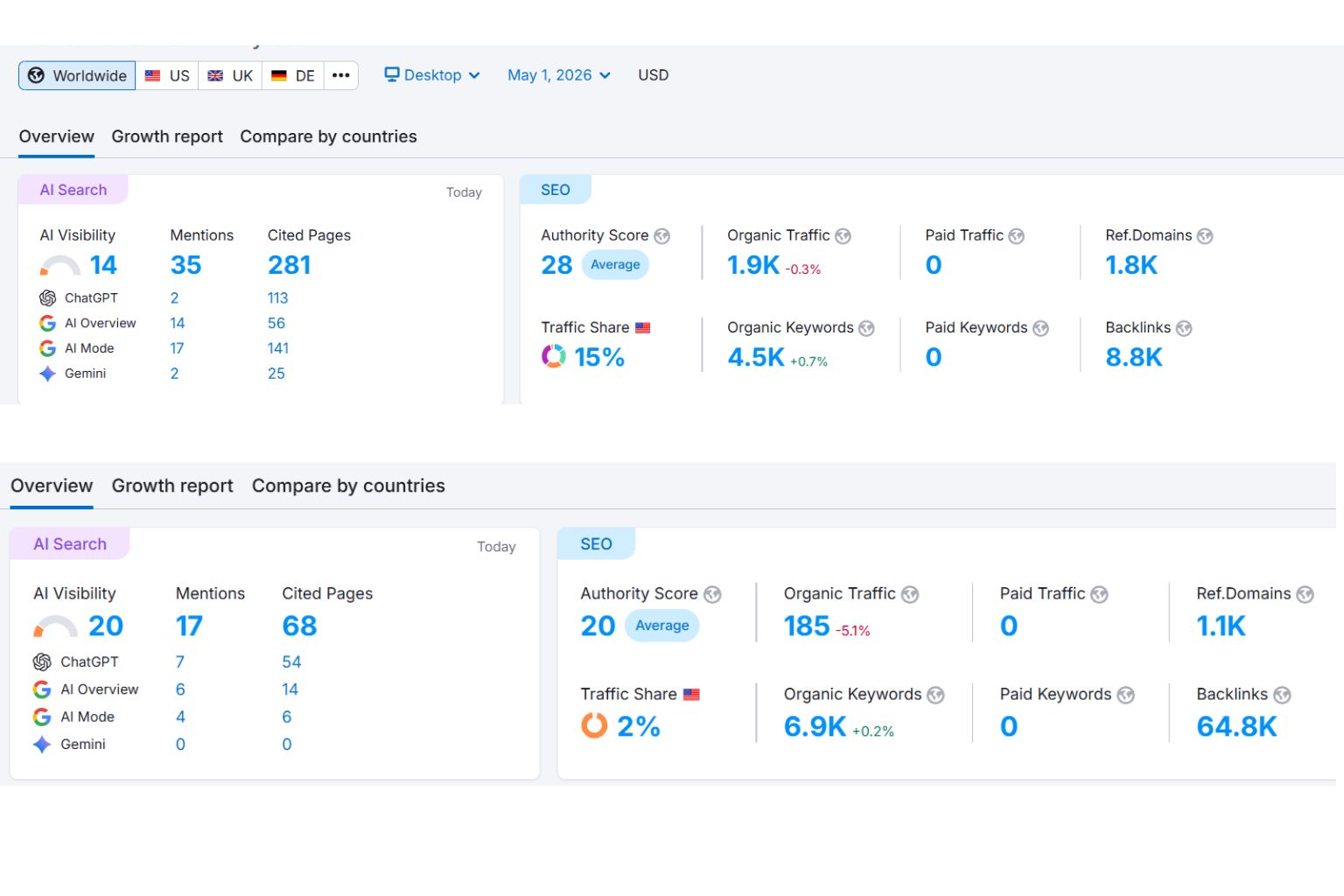
Task: Click US flag next to lower Traffic Share
Action: 692,695
